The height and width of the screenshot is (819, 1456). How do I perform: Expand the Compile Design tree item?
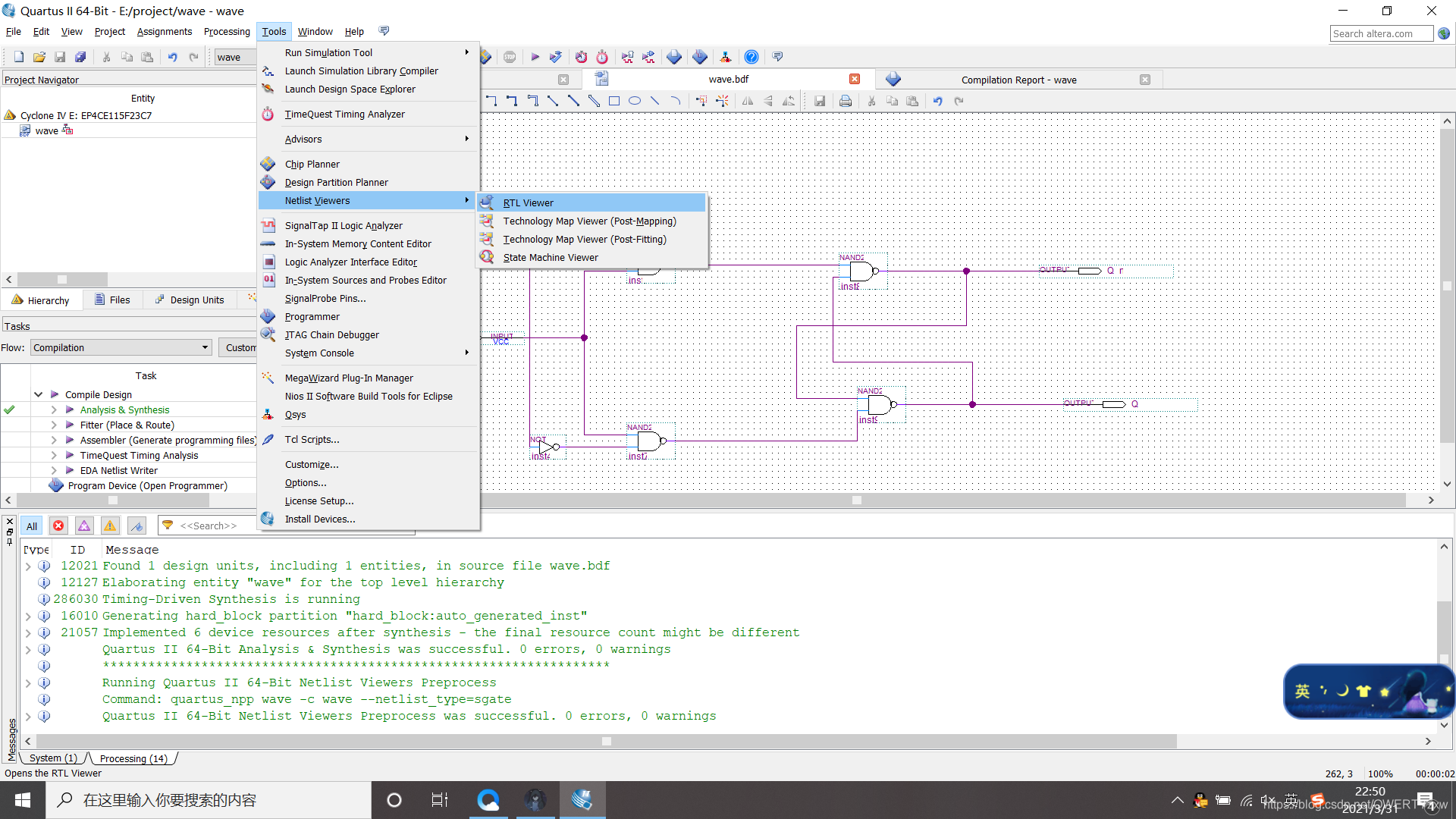point(38,394)
